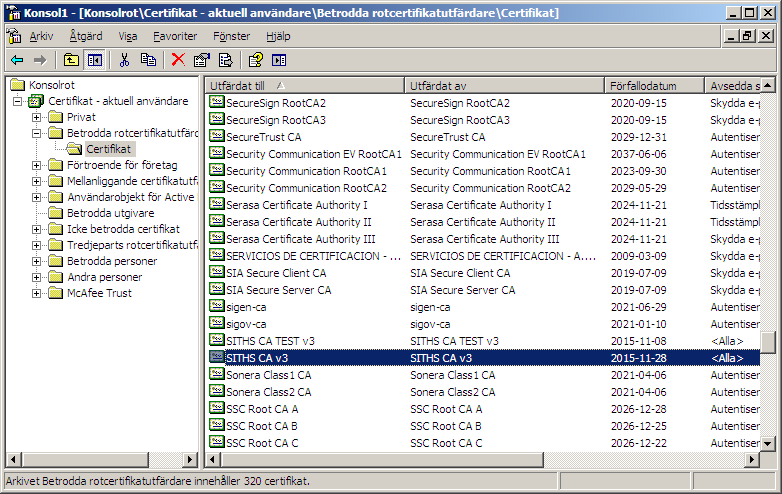Open the Fönster menu
This screenshot has height=494, width=782.
(231, 36)
